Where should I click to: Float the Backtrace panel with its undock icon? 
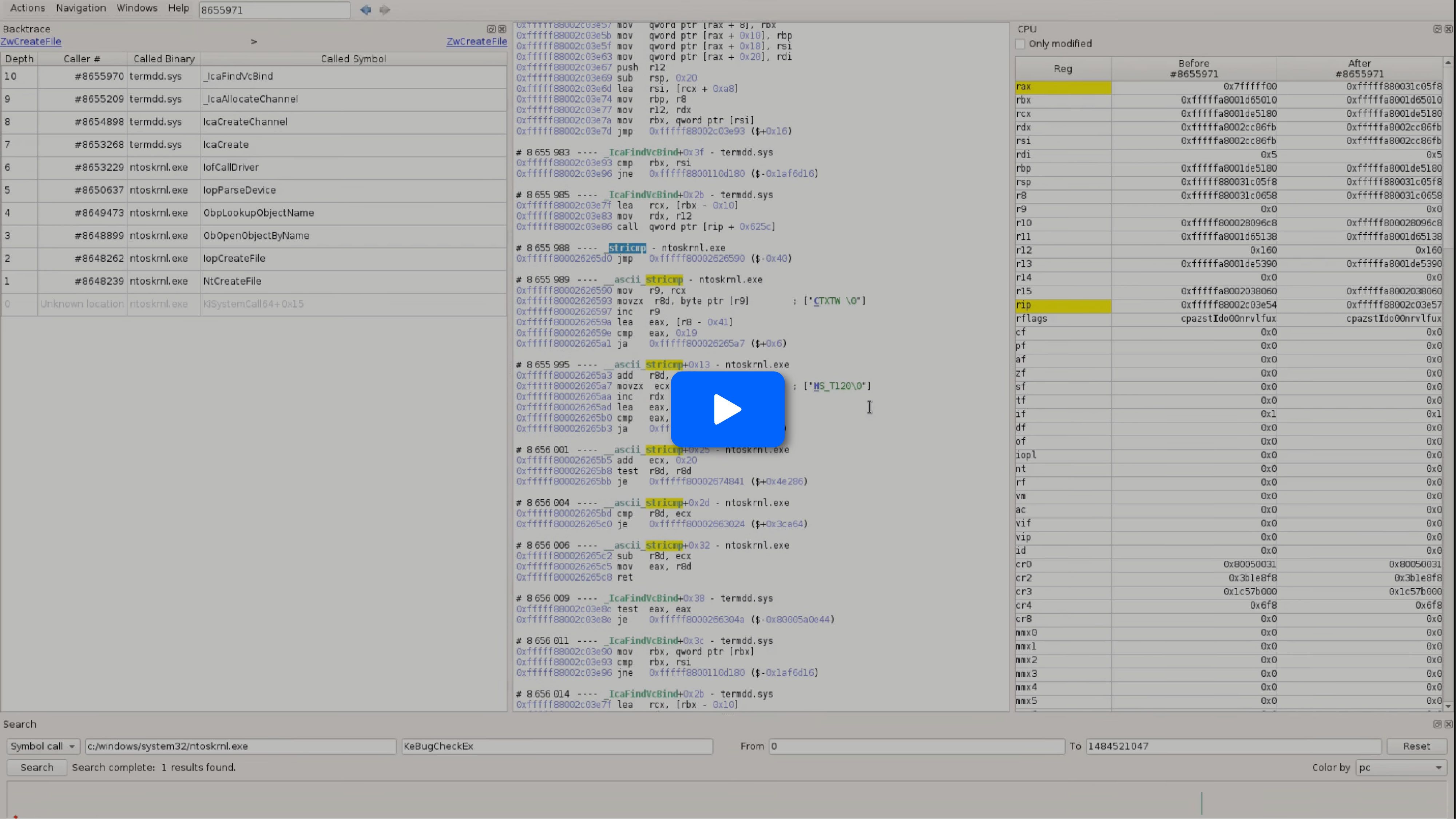491,29
